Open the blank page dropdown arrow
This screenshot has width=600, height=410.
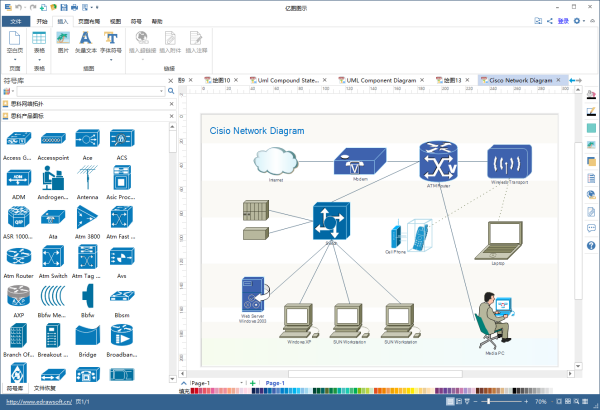(x=15, y=59)
